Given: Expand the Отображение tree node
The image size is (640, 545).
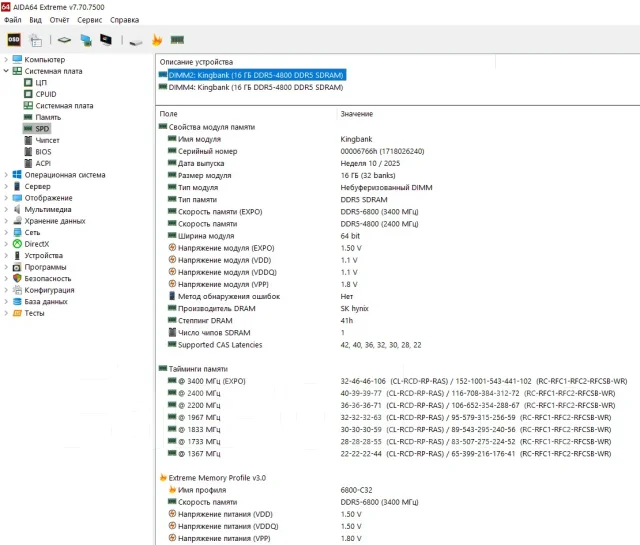Looking at the screenshot, I should (6, 198).
